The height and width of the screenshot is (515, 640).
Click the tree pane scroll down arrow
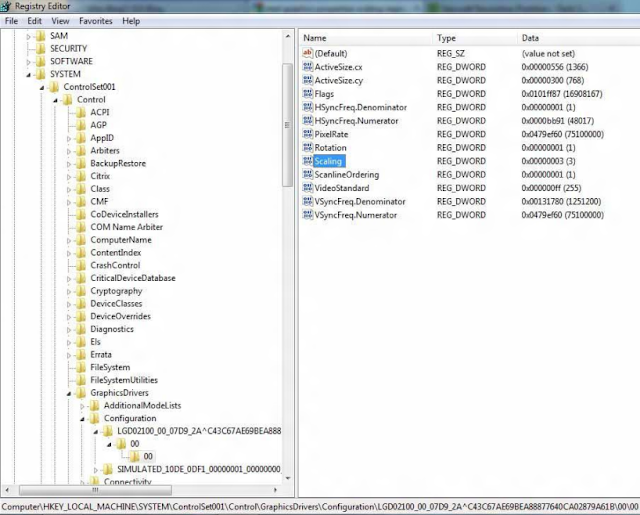[x=287, y=478]
